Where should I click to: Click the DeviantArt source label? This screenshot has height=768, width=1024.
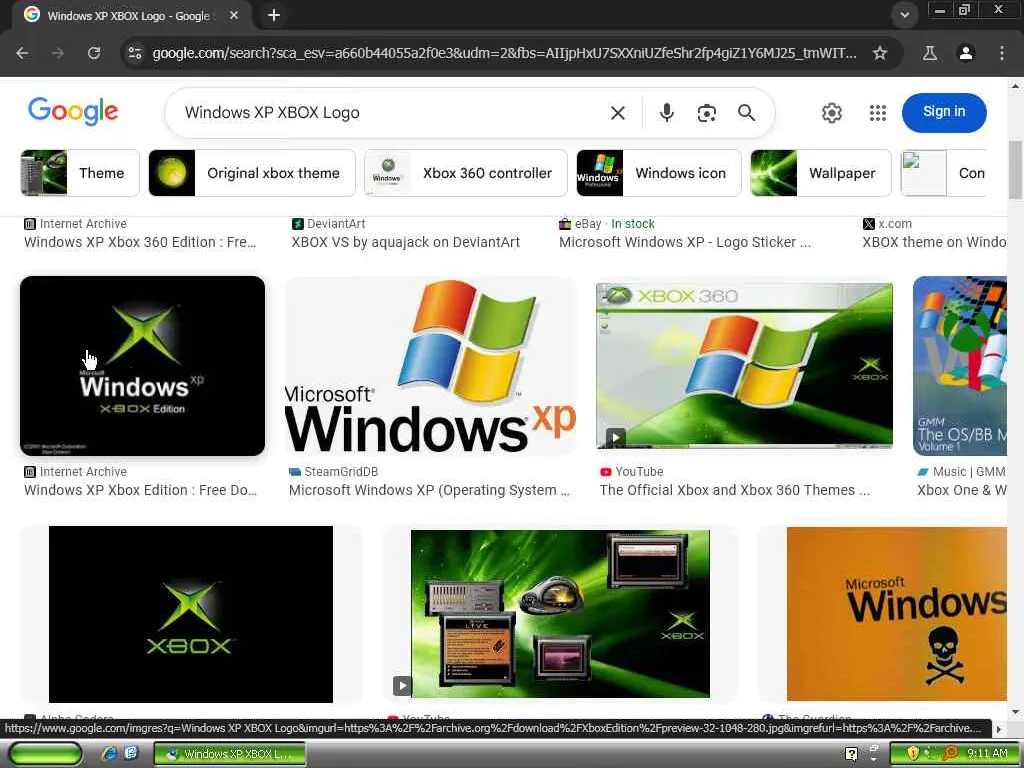pos(338,223)
